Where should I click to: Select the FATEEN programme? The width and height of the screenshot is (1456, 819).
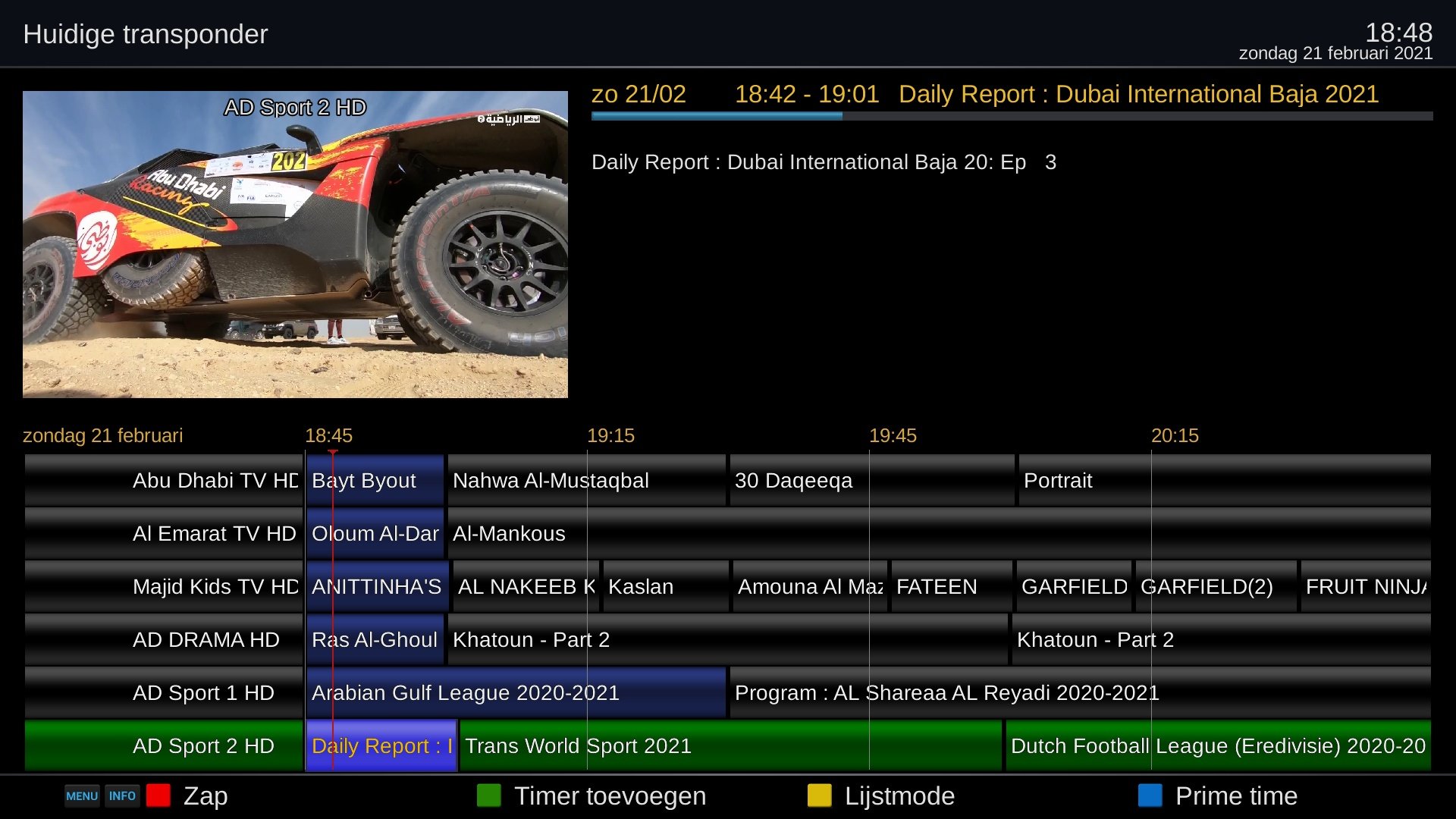(952, 586)
